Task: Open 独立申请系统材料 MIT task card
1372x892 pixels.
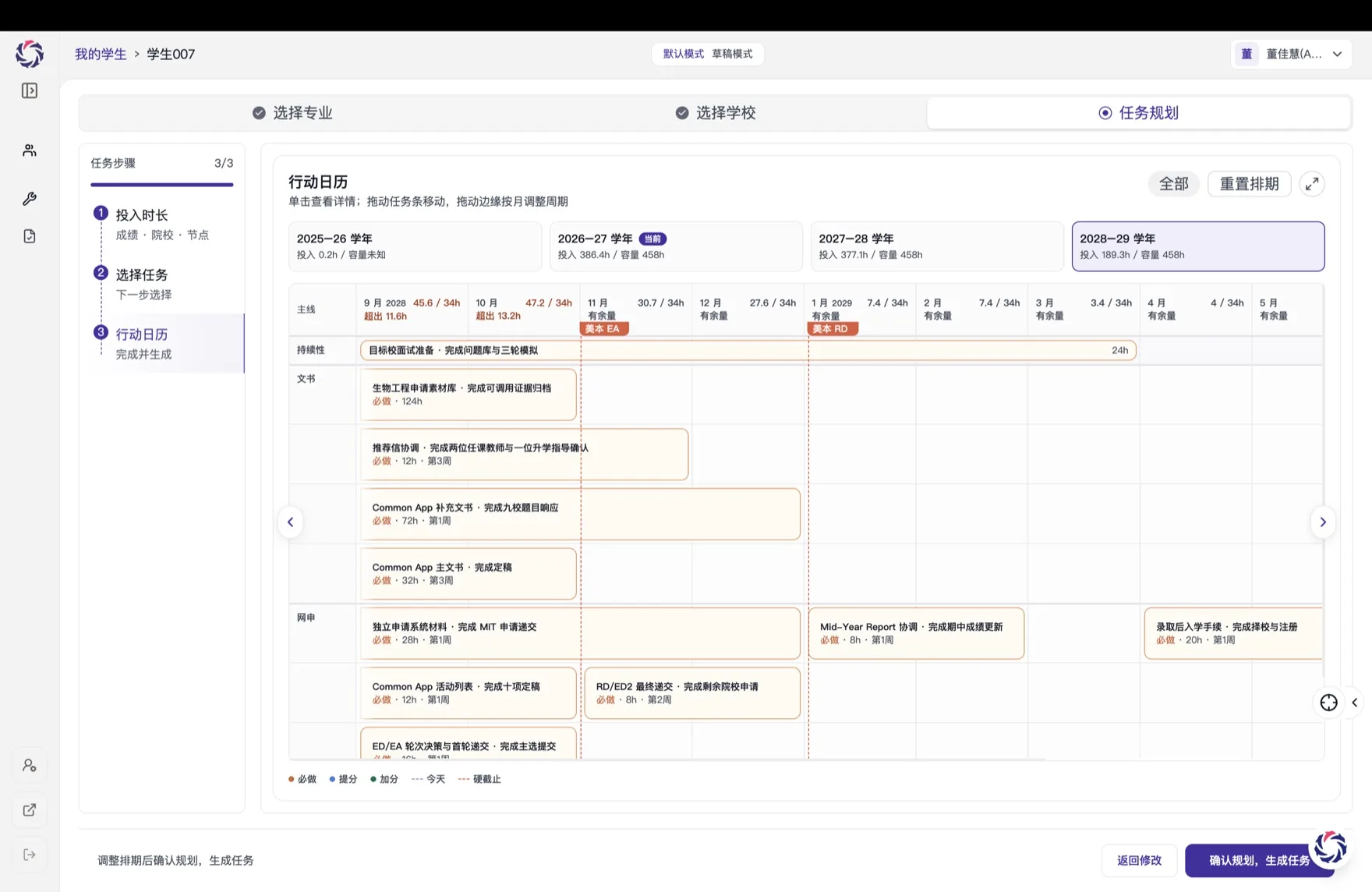Action: point(580,633)
